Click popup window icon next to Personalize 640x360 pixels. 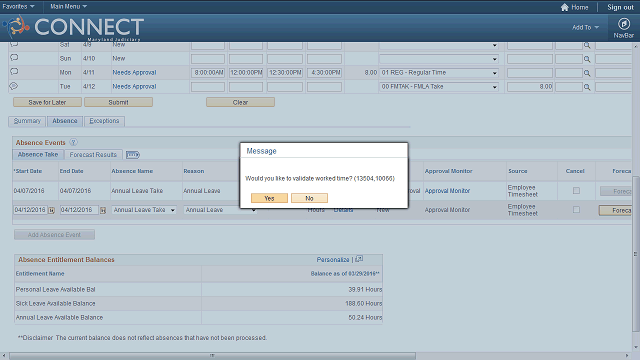coord(359,259)
